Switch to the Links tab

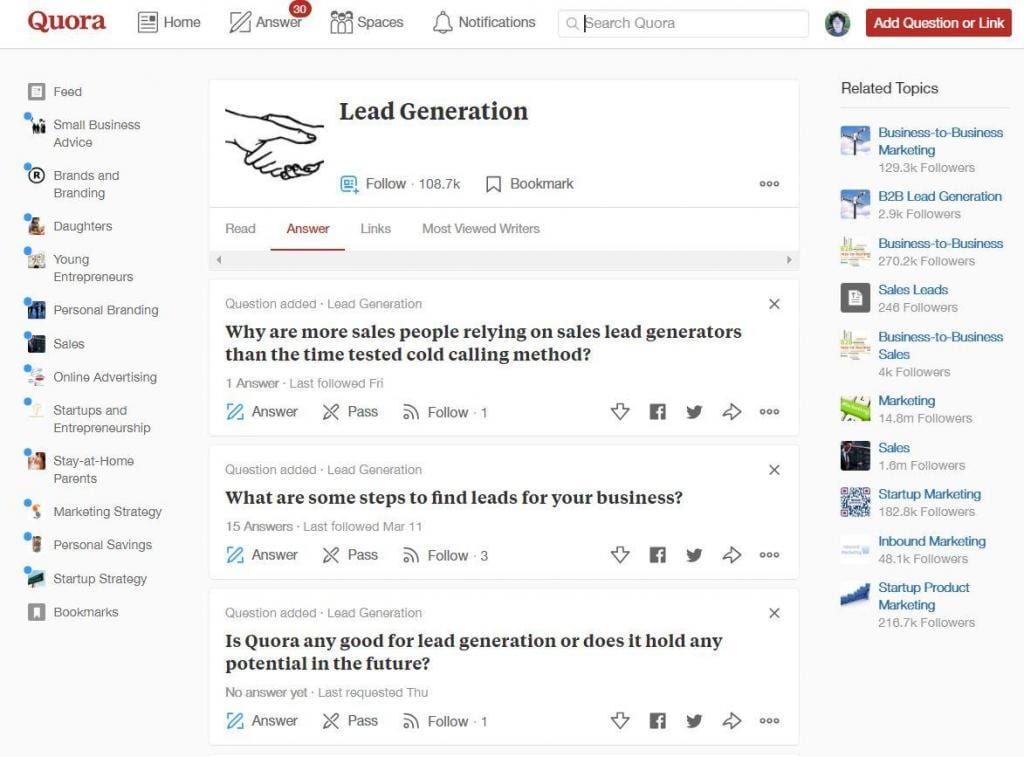click(x=376, y=229)
